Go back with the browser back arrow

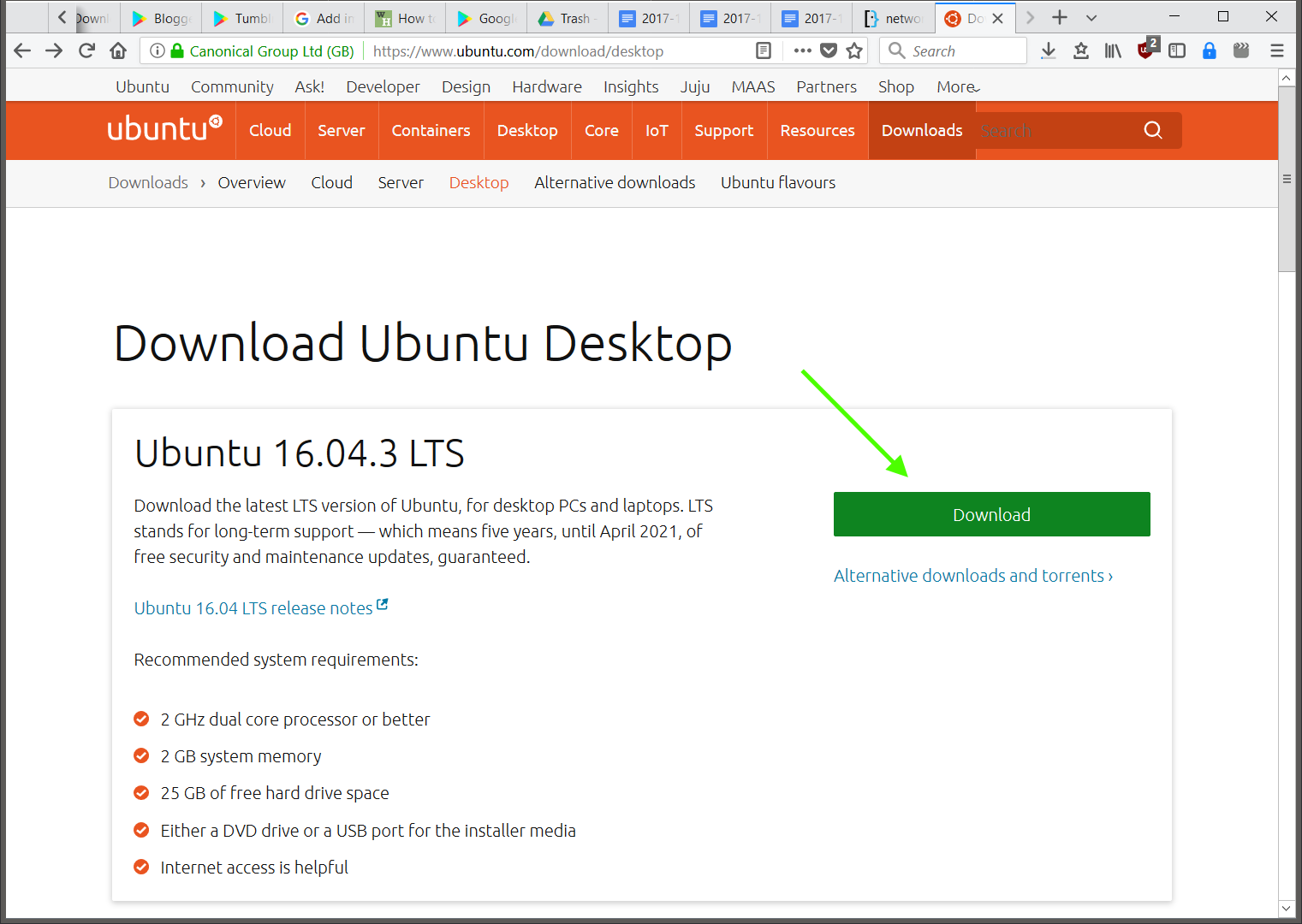[x=22, y=51]
